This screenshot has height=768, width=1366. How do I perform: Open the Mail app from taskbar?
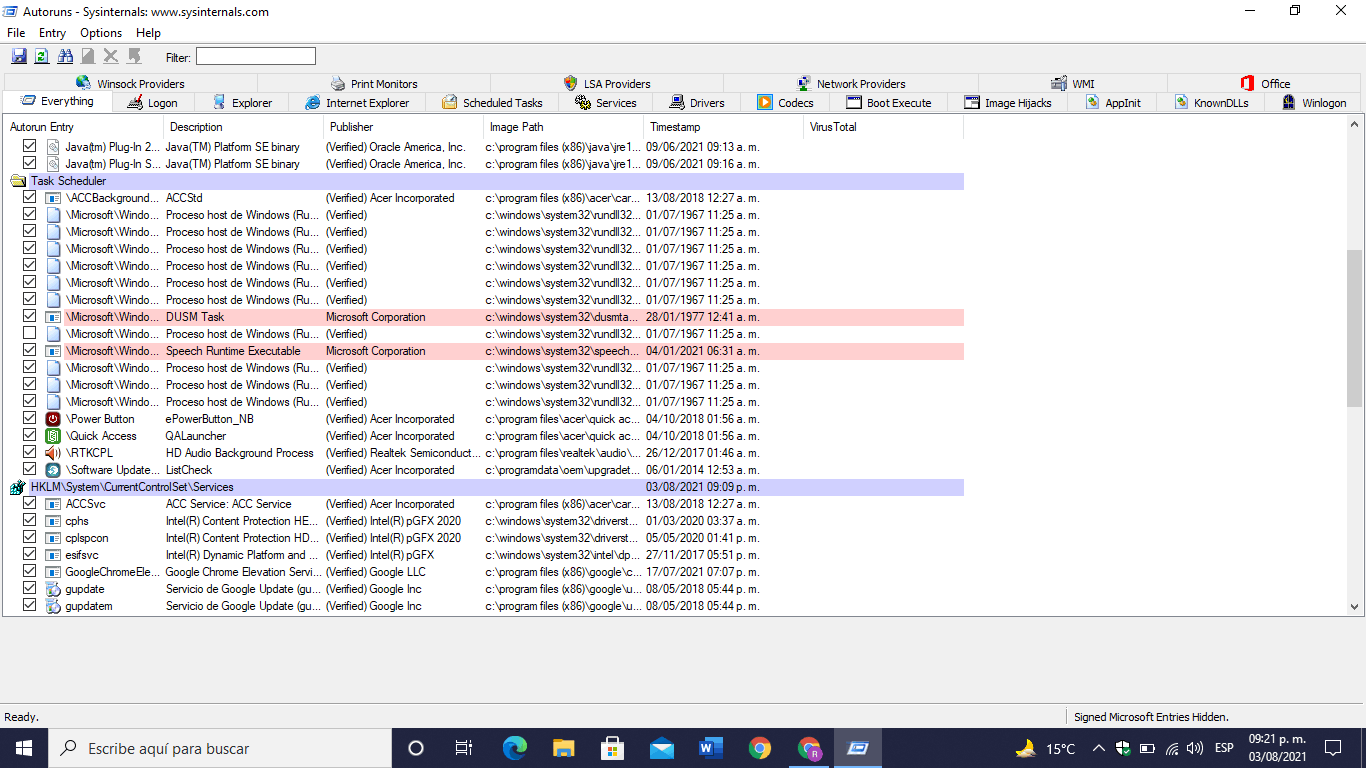point(661,748)
